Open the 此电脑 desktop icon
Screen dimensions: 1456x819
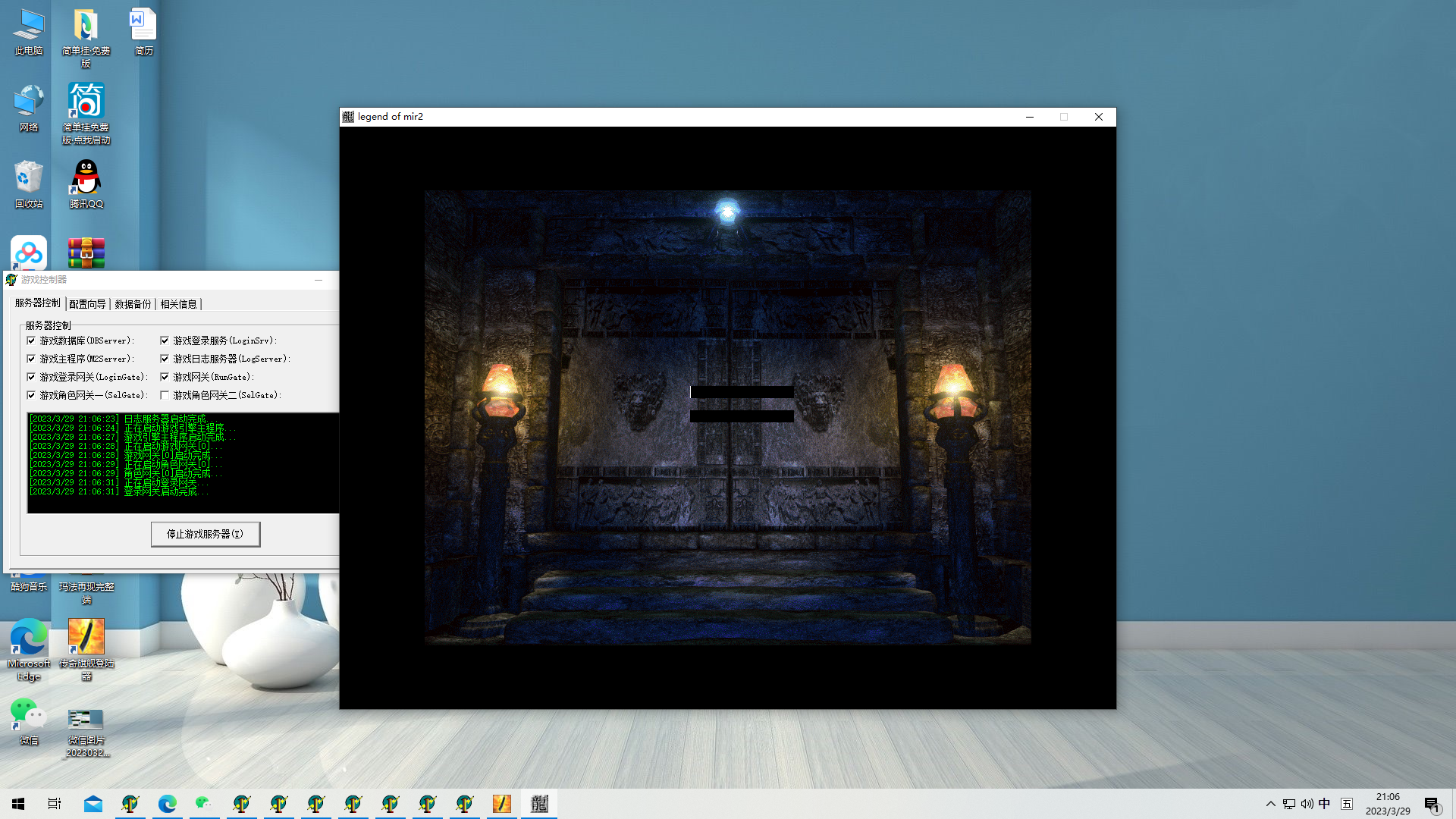coord(29,32)
